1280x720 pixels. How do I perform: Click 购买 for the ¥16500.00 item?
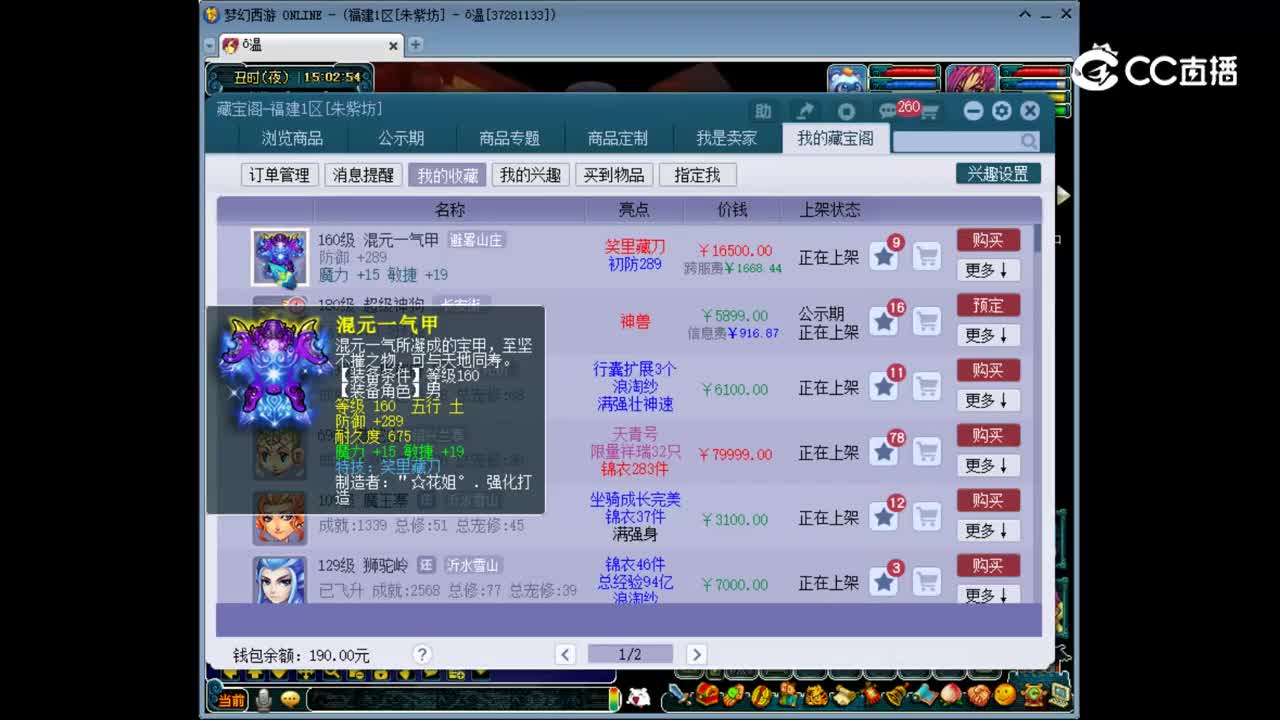click(x=988, y=240)
